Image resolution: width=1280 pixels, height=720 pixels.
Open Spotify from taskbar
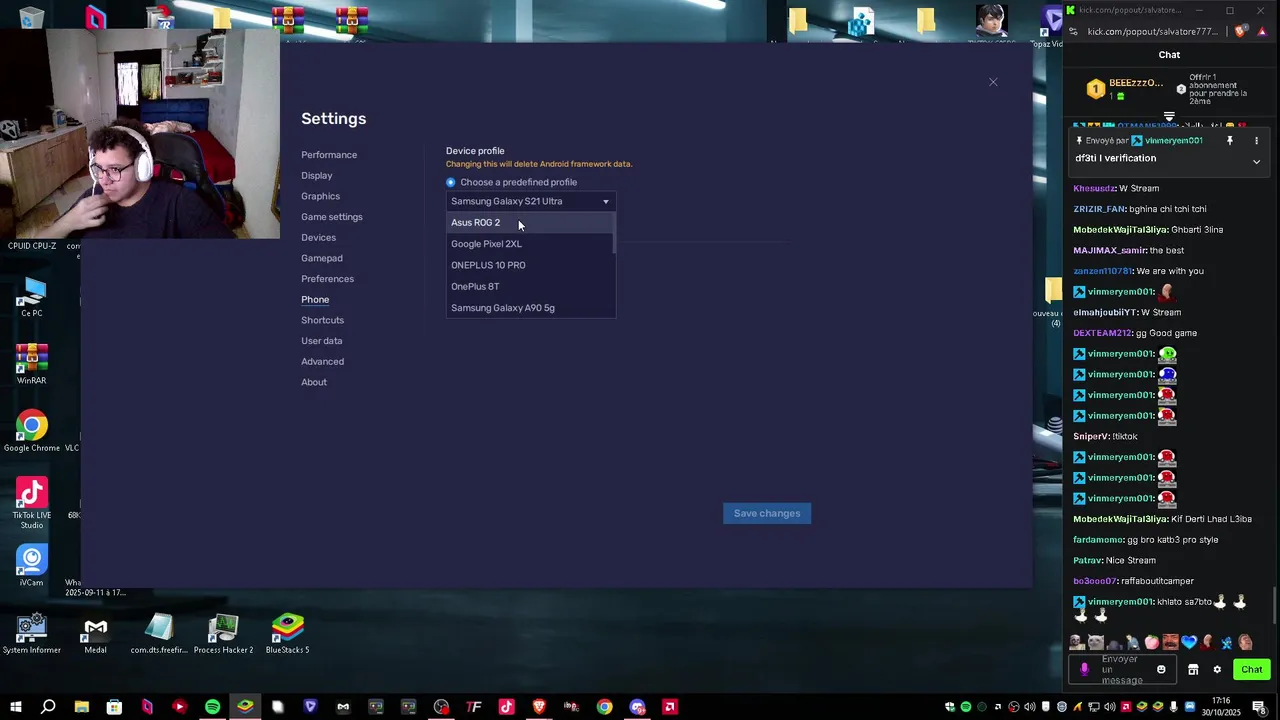click(212, 707)
